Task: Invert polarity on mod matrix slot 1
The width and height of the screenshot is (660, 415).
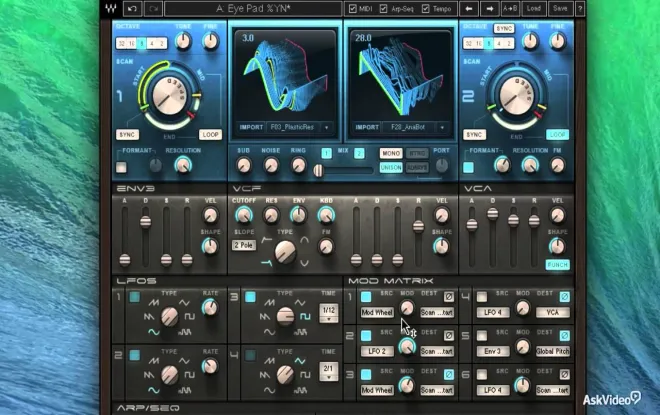Action: [x=449, y=297]
